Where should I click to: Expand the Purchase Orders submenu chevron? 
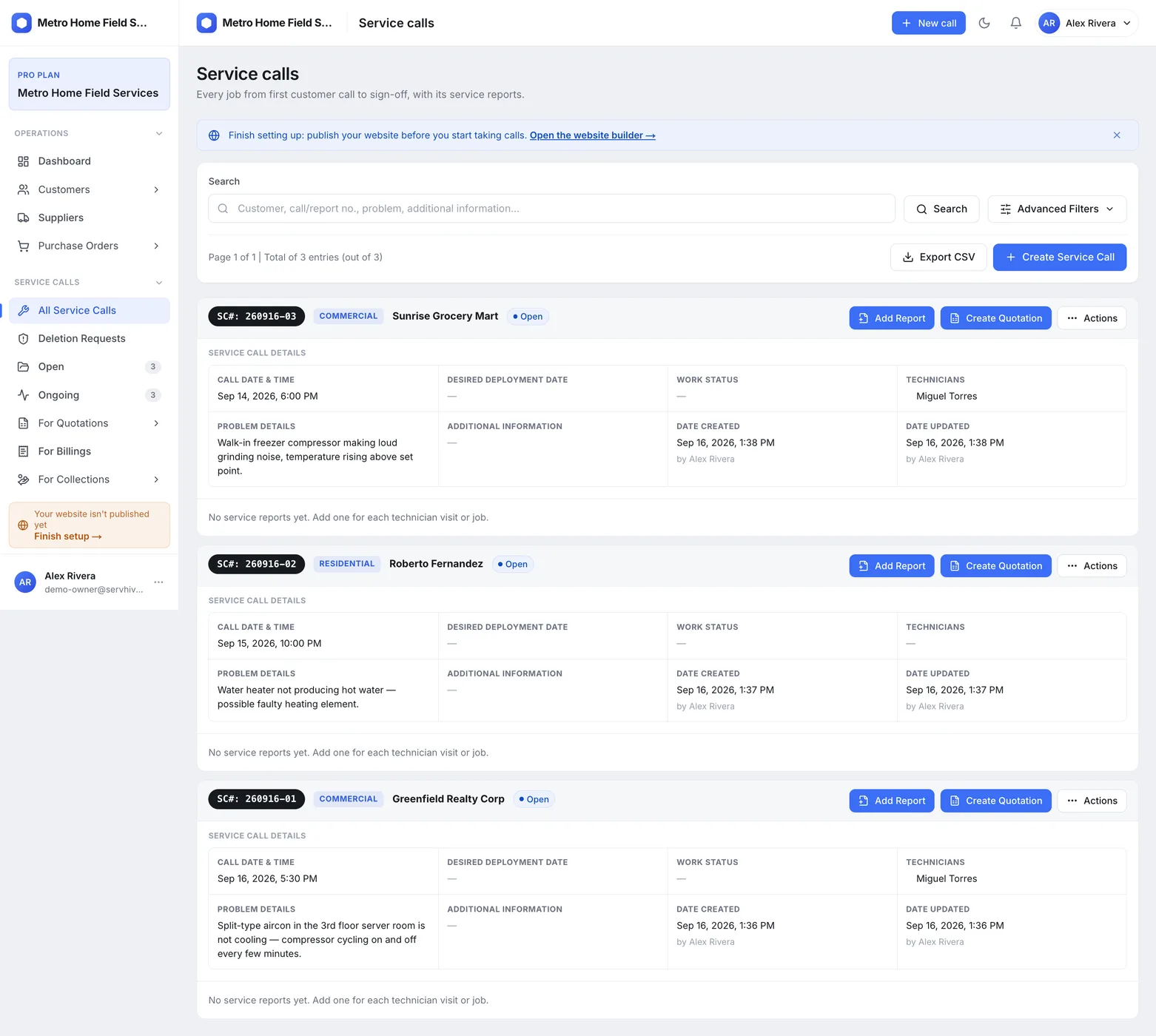[x=156, y=246]
